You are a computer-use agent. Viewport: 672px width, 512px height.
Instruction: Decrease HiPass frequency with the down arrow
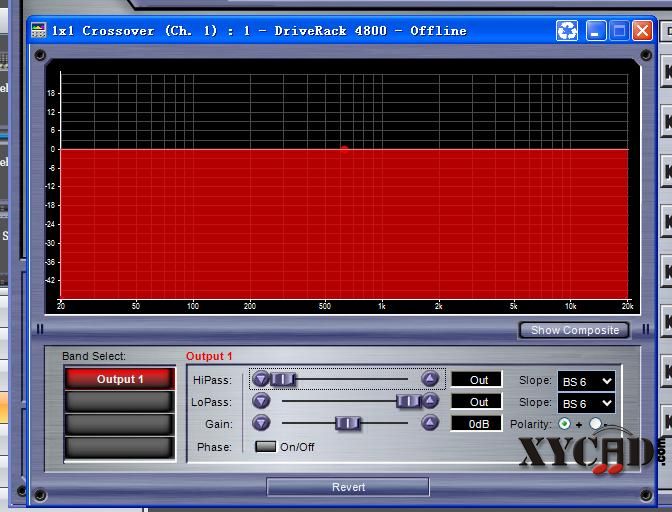coord(261,379)
